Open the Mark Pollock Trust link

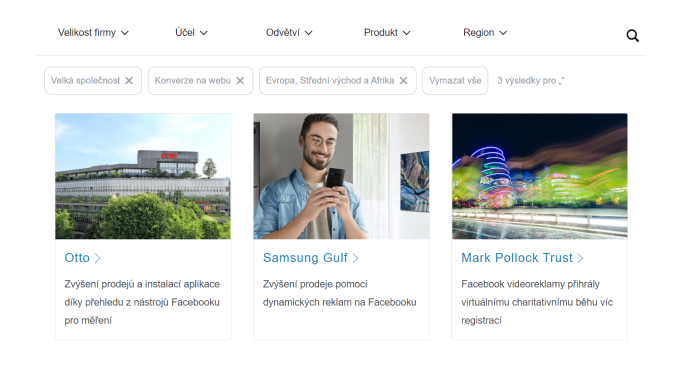click(517, 258)
